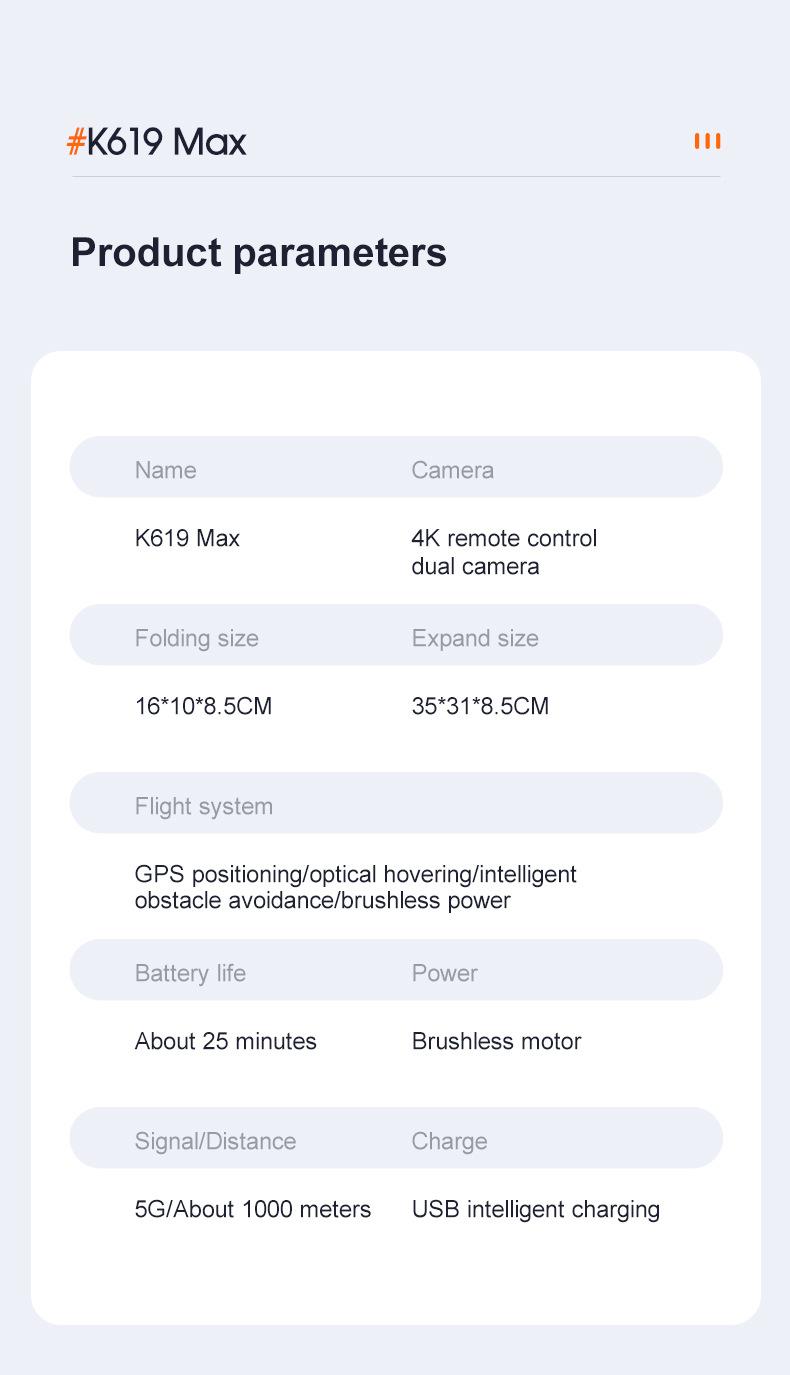Screen dimensions: 790x1375
Task: Click the Charge label
Action: 449,1141
